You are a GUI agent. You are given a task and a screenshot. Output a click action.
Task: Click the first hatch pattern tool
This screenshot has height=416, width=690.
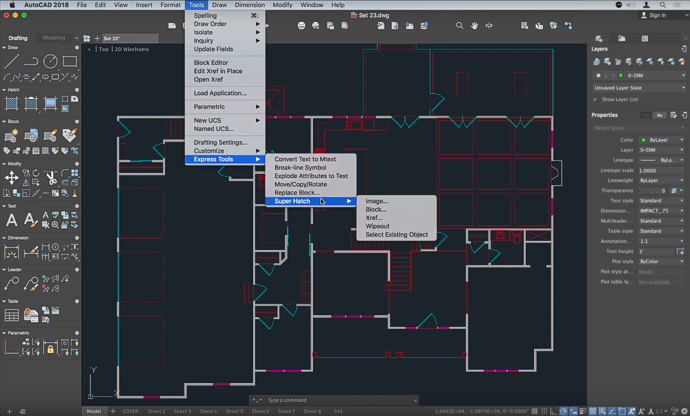(x=11, y=104)
